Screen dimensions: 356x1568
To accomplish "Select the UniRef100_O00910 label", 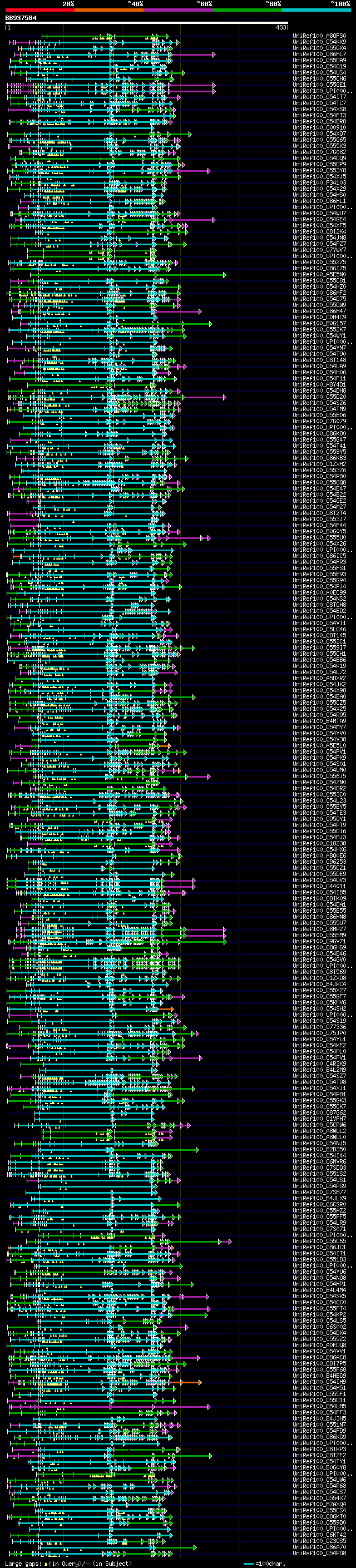I will click(319, 128).
